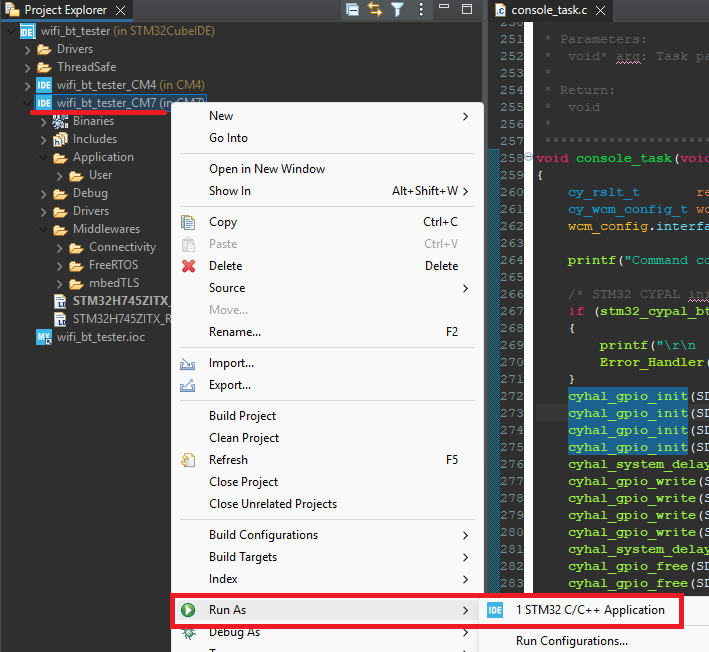This screenshot has width=709, height=652.
Task: Click the green Run As play icon
Action: tap(188, 610)
